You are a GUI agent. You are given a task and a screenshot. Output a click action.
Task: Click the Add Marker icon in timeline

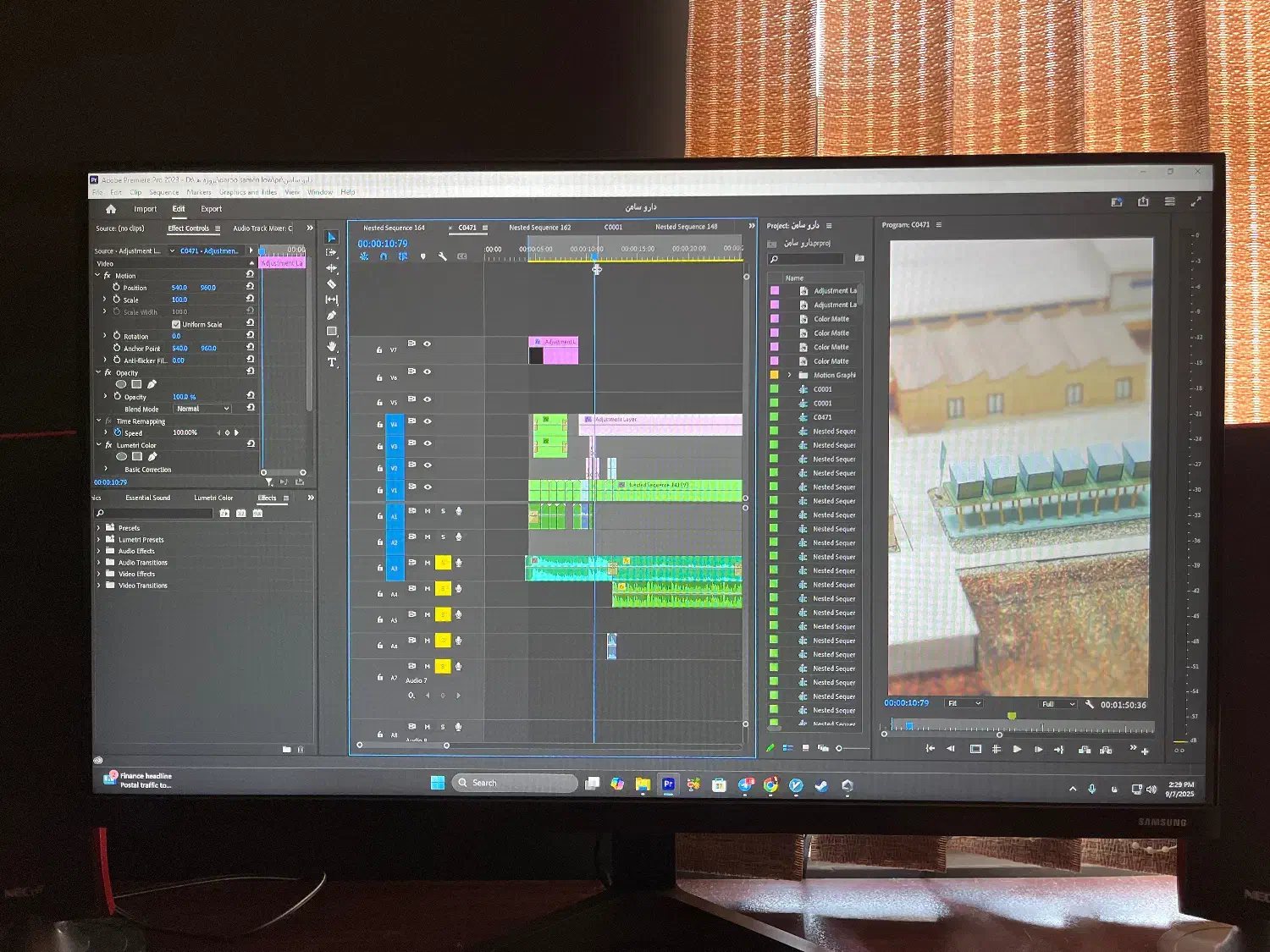click(422, 256)
